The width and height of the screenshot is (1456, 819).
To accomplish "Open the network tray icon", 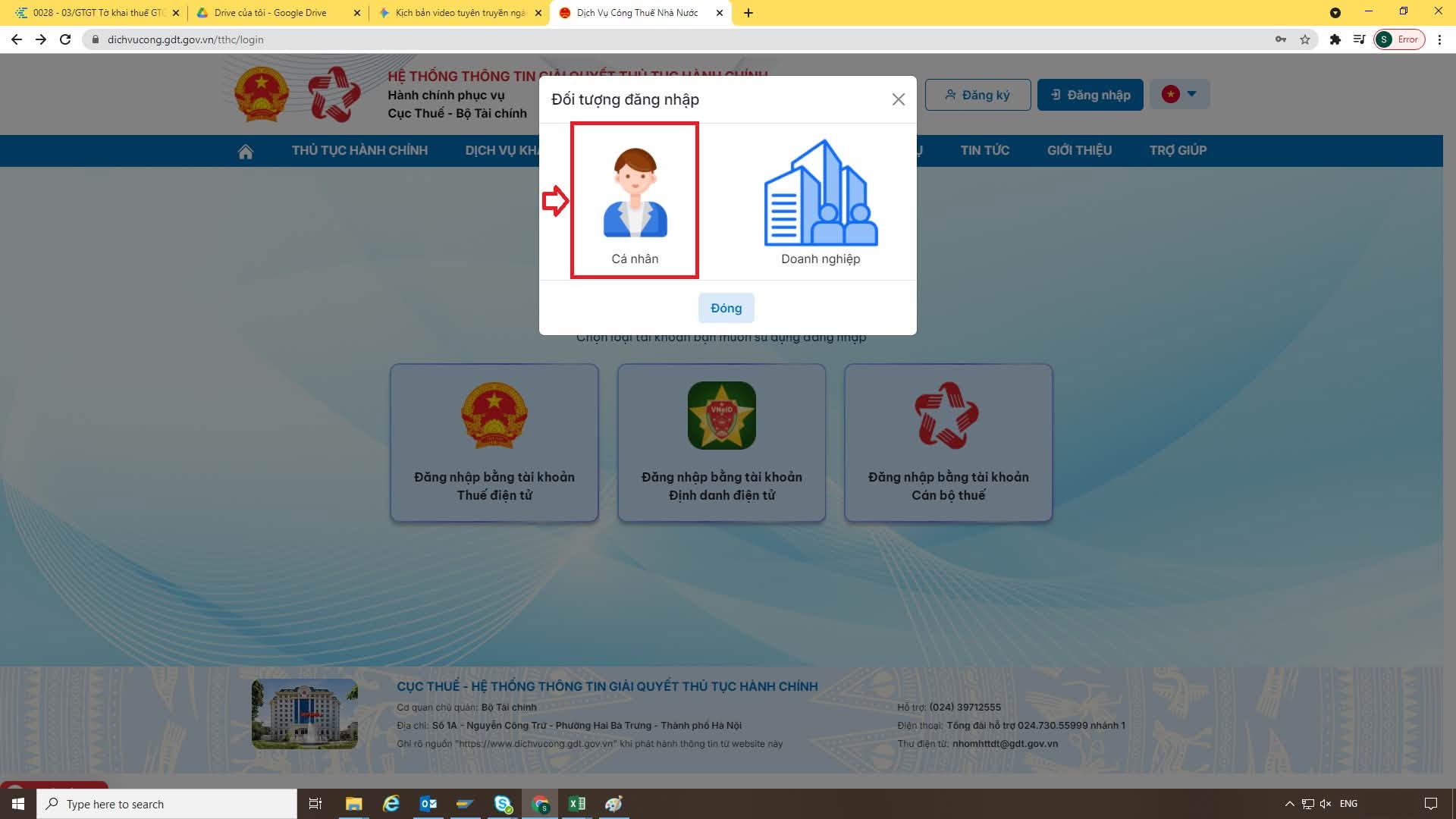I will pyautogui.click(x=1307, y=804).
